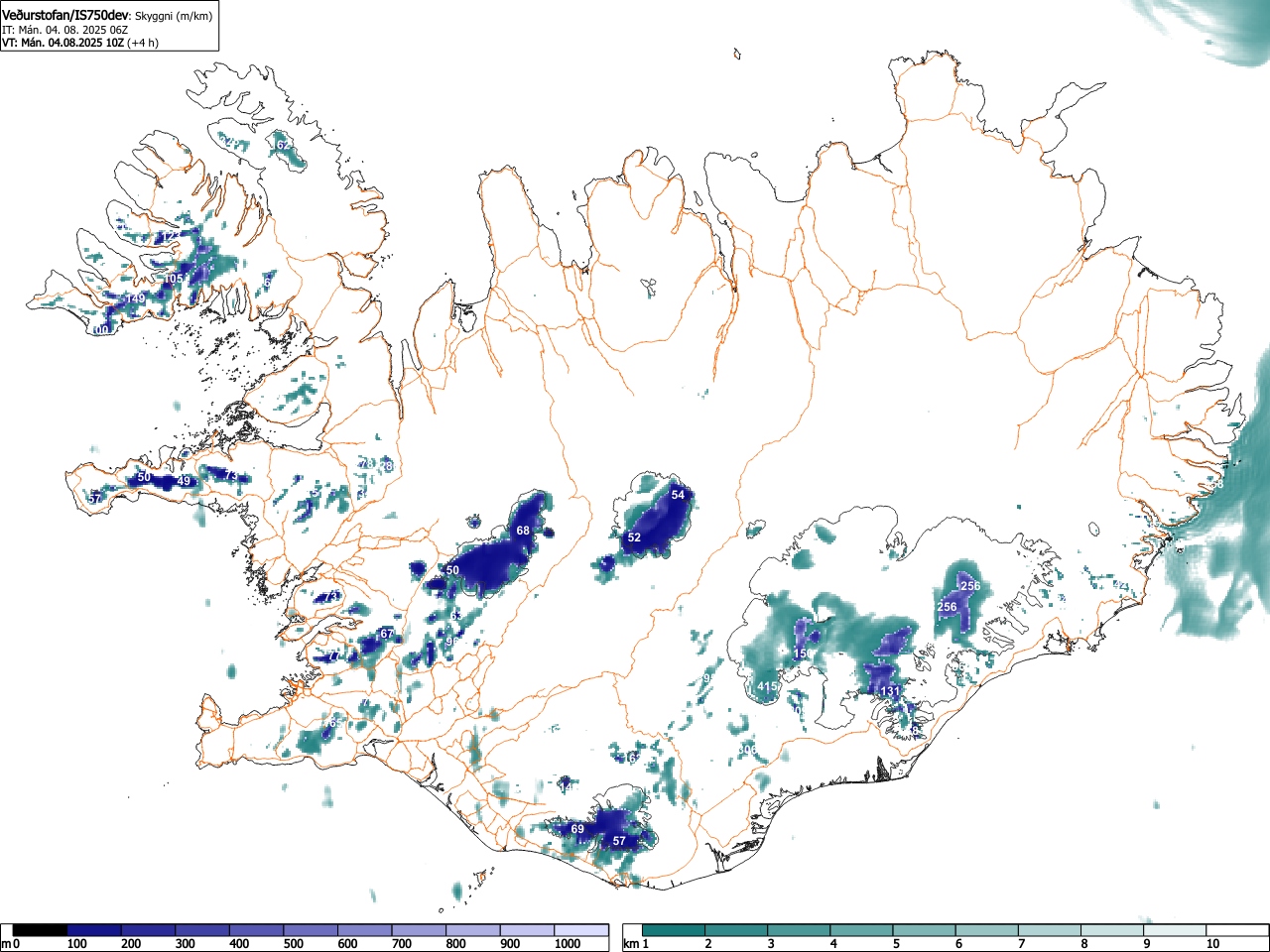Select the black 0–100 m legend swatch
1270x952 pixels.
40,930
